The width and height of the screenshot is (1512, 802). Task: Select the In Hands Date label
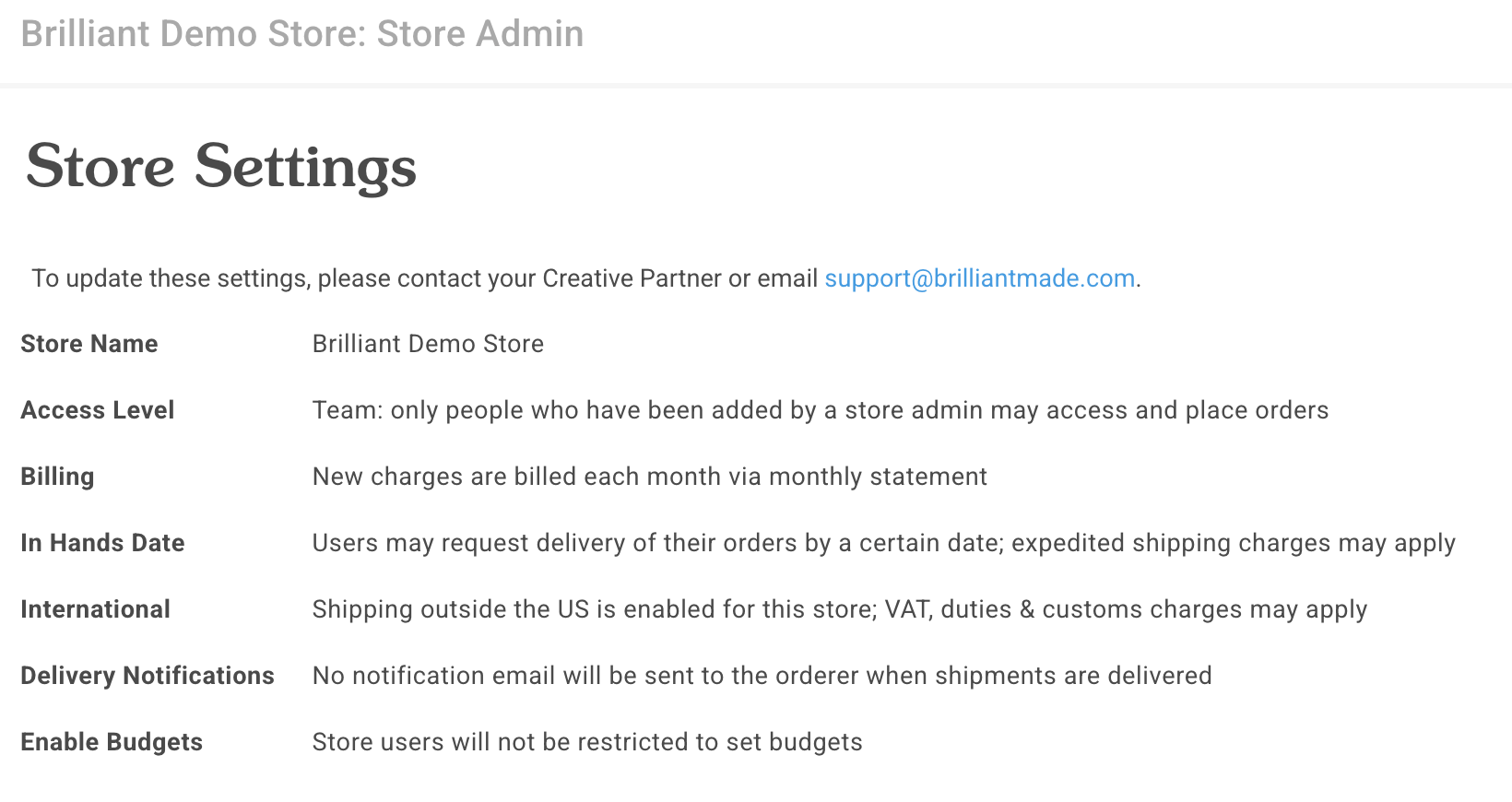click(x=102, y=543)
